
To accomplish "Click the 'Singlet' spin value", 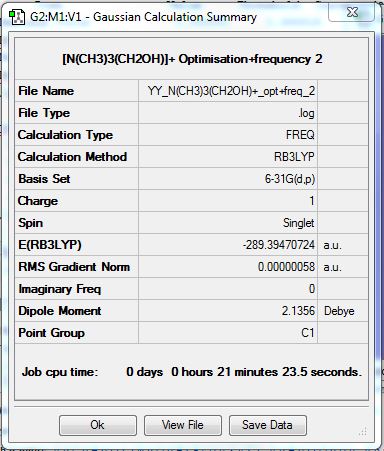I will [x=298, y=223].
